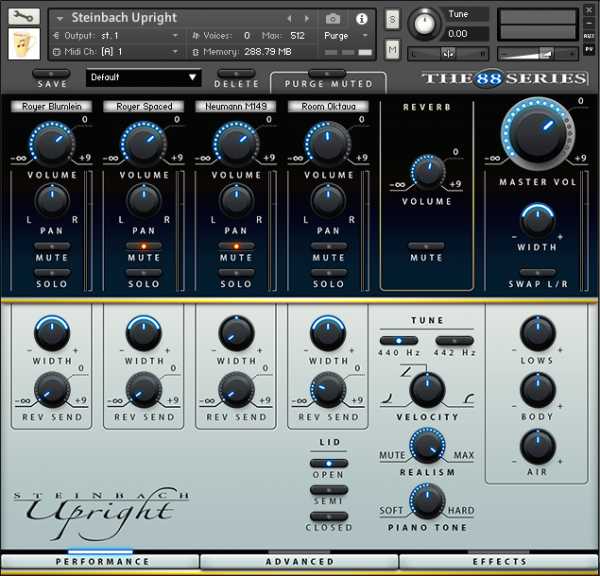This screenshot has height=576, width=600.
Task: Unmute the Neumann M149 channel
Action: 236,246
